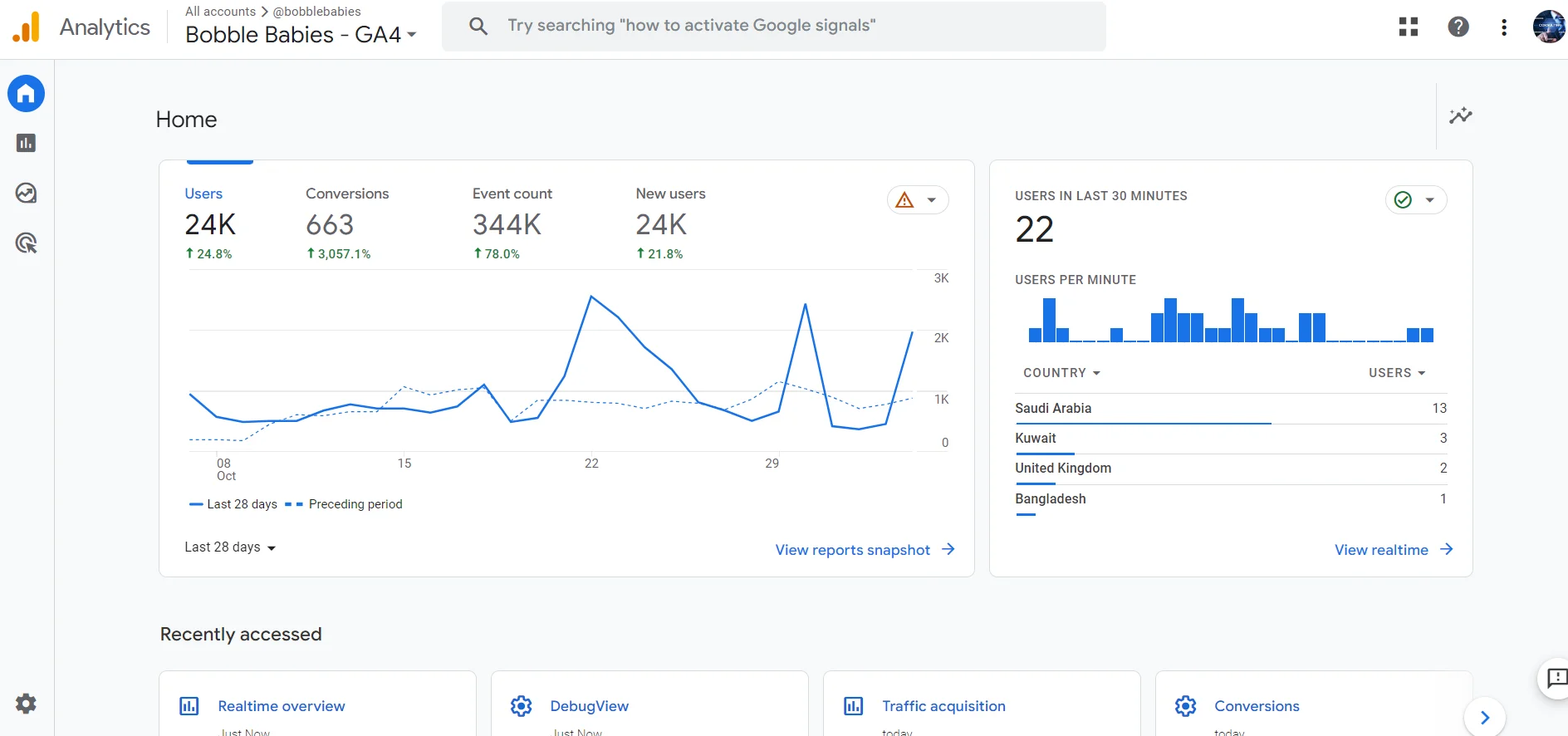Click the next arrow in Recently accessed
The height and width of the screenshot is (736, 1568).
(x=1485, y=717)
